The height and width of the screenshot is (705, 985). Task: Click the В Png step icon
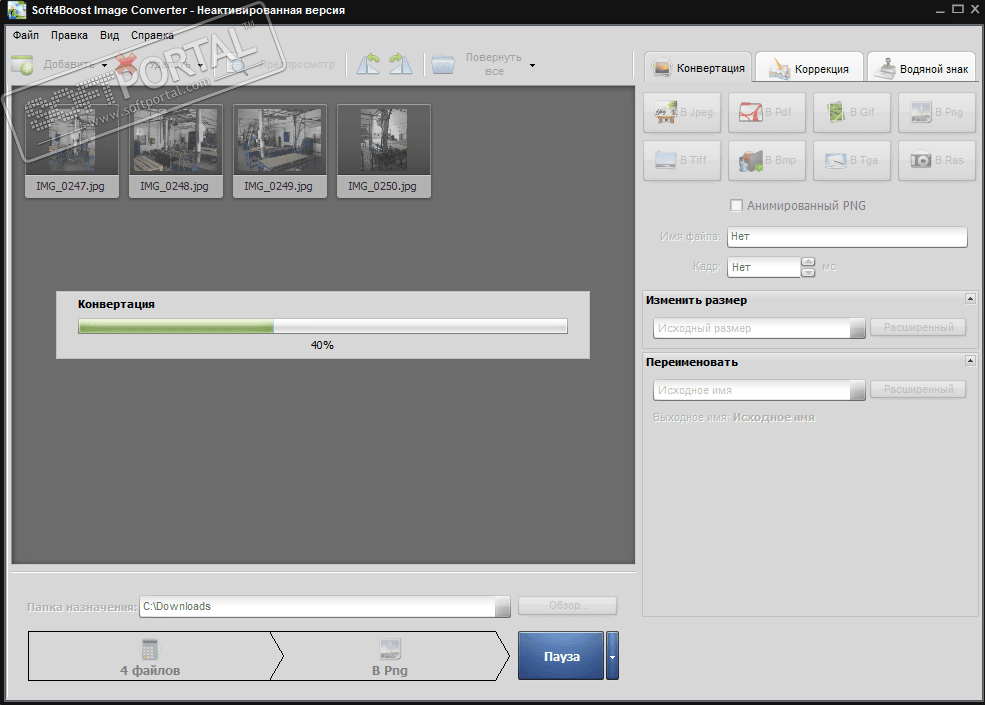click(390, 649)
